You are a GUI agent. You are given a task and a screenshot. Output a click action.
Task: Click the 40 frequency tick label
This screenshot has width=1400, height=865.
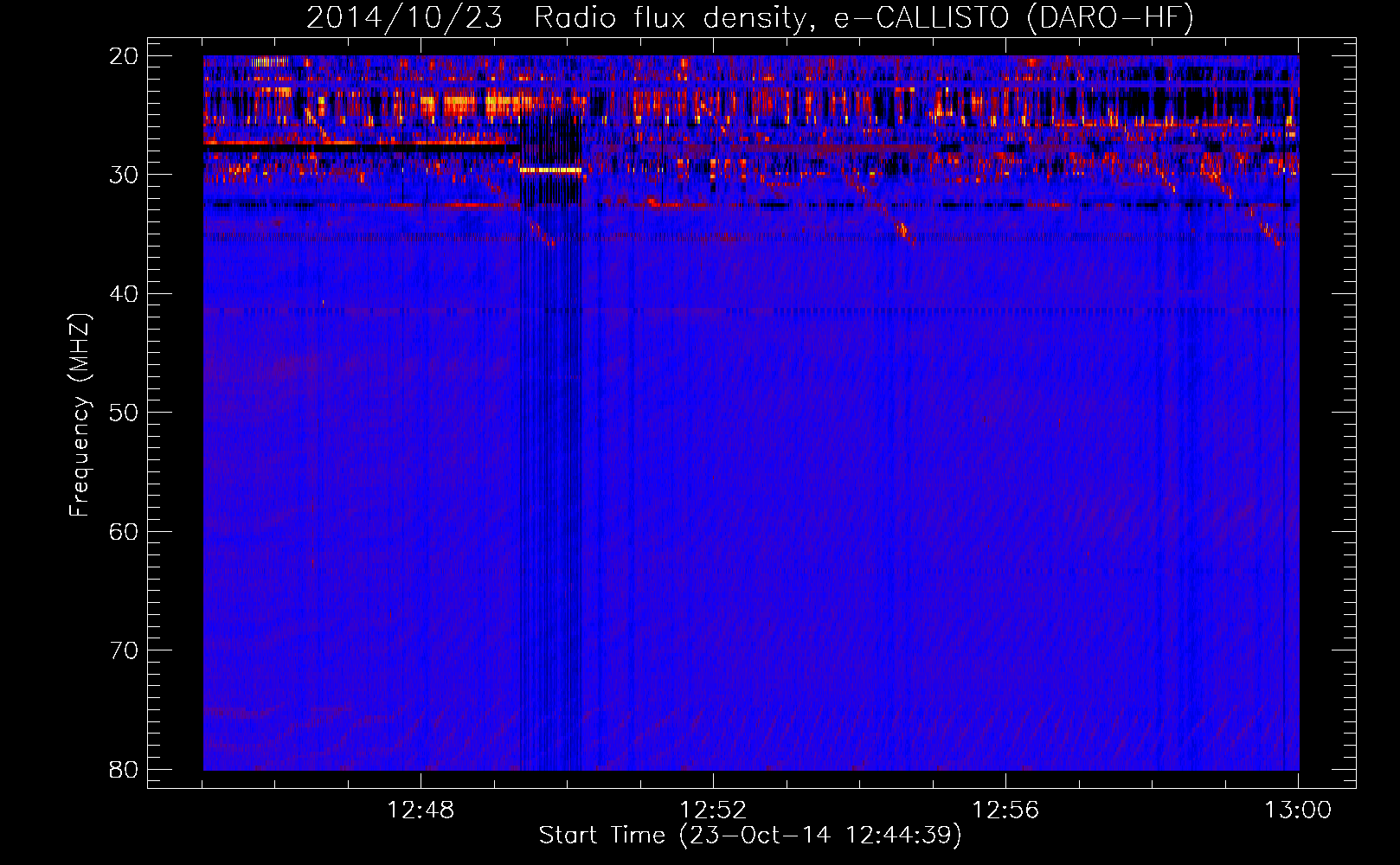click(x=124, y=293)
